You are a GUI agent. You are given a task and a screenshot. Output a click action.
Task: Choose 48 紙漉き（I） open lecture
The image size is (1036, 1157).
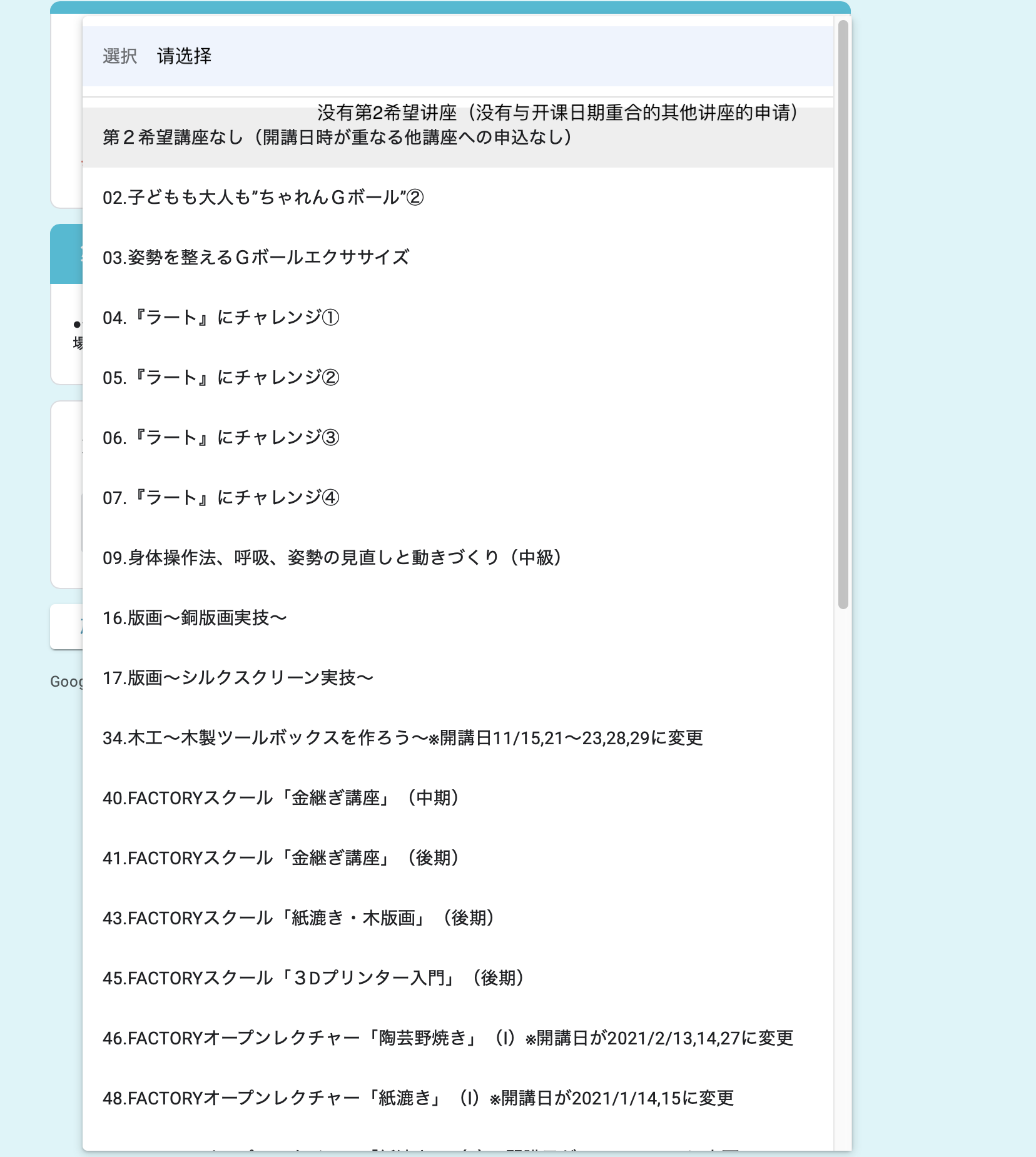coord(418,1098)
